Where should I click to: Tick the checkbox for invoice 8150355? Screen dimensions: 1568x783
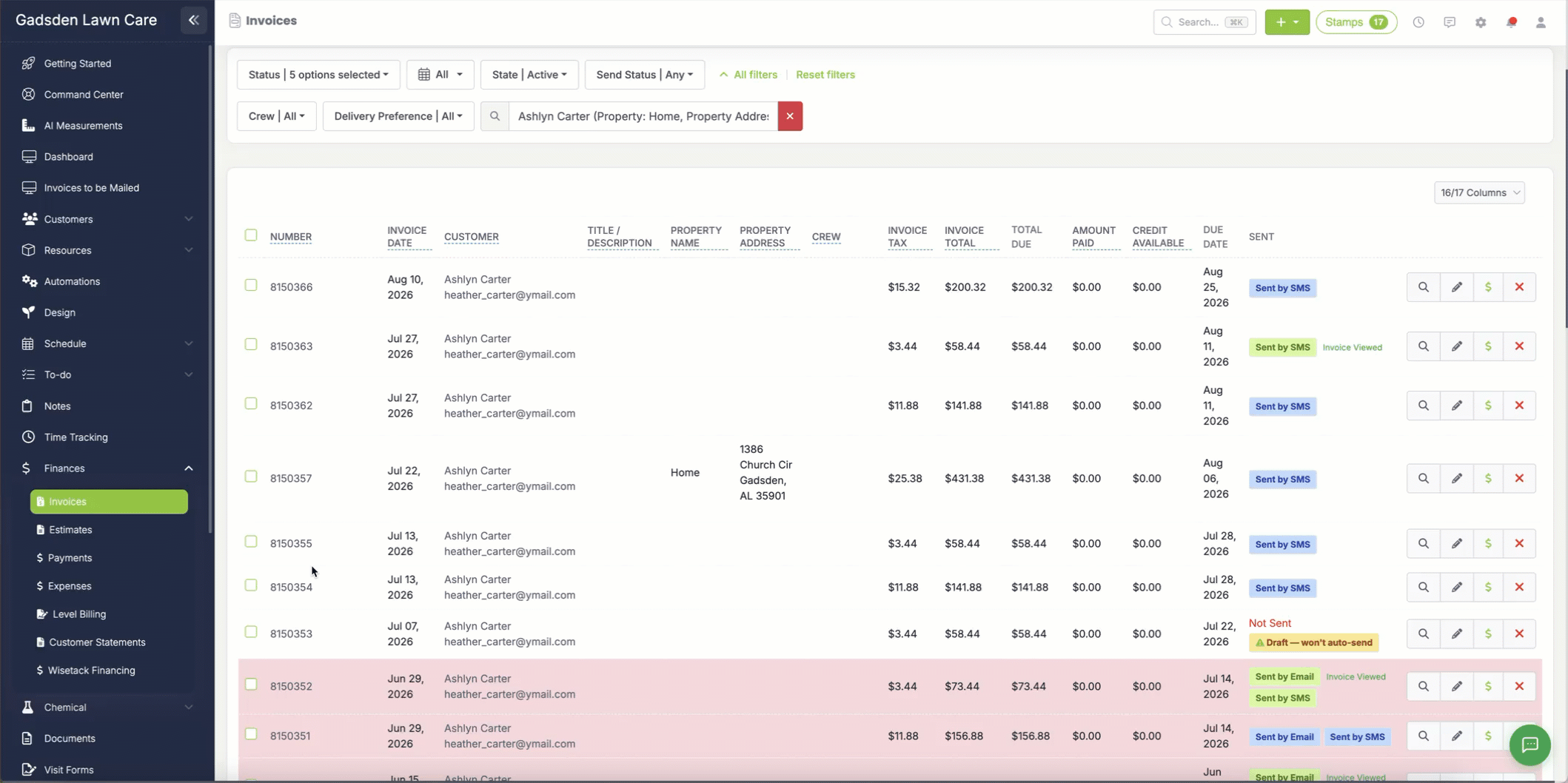tap(251, 542)
